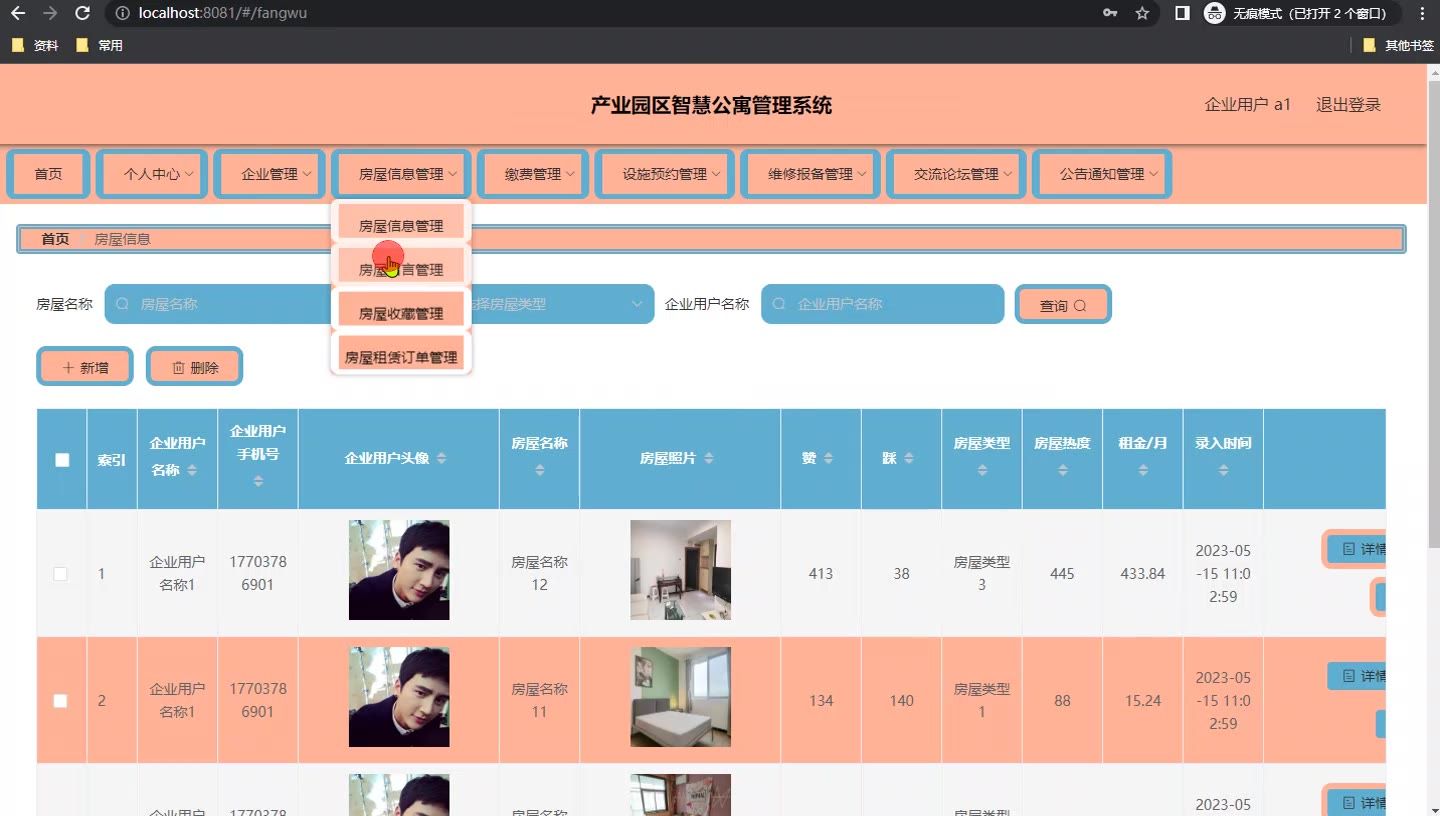Open the incognito mode indicator
The image size is (1440, 816).
[x=1302, y=13]
